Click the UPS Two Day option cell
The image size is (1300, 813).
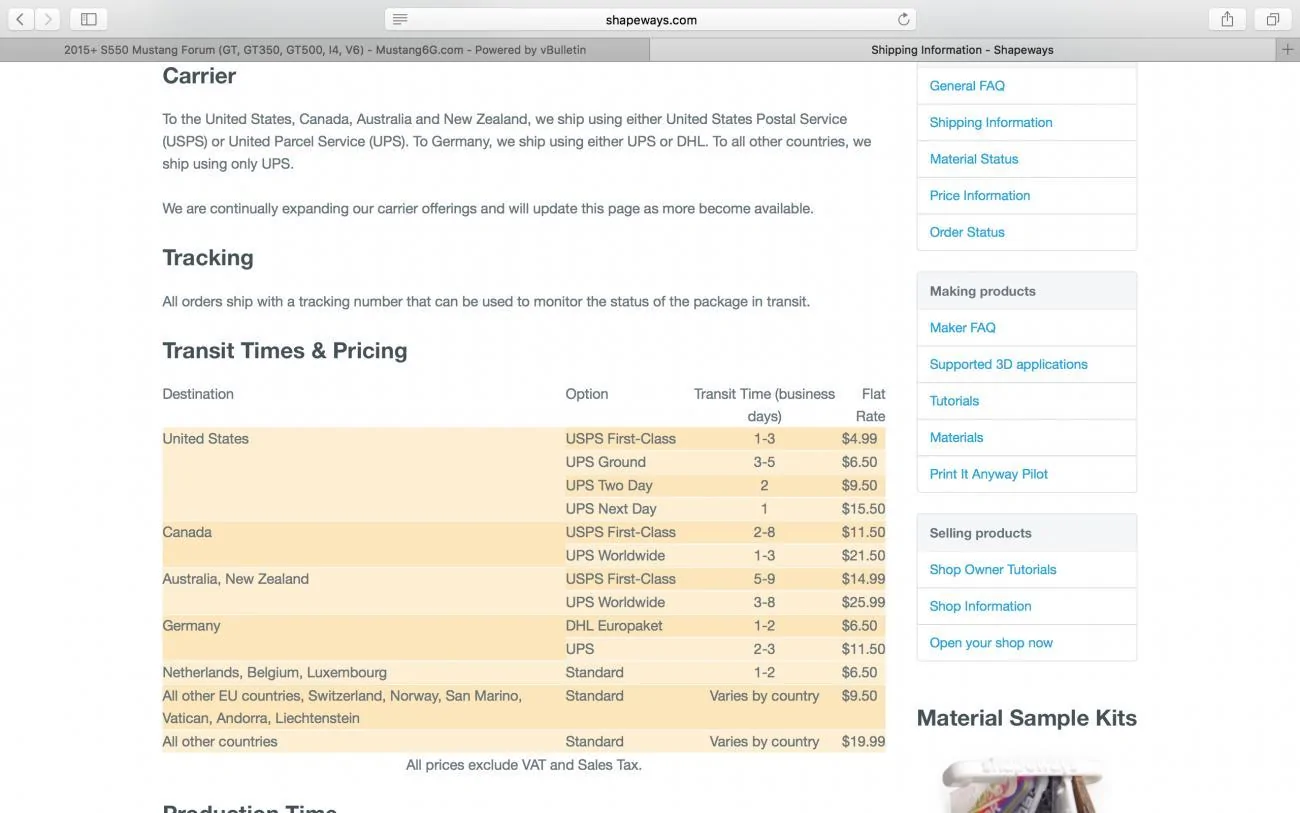pos(609,485)
